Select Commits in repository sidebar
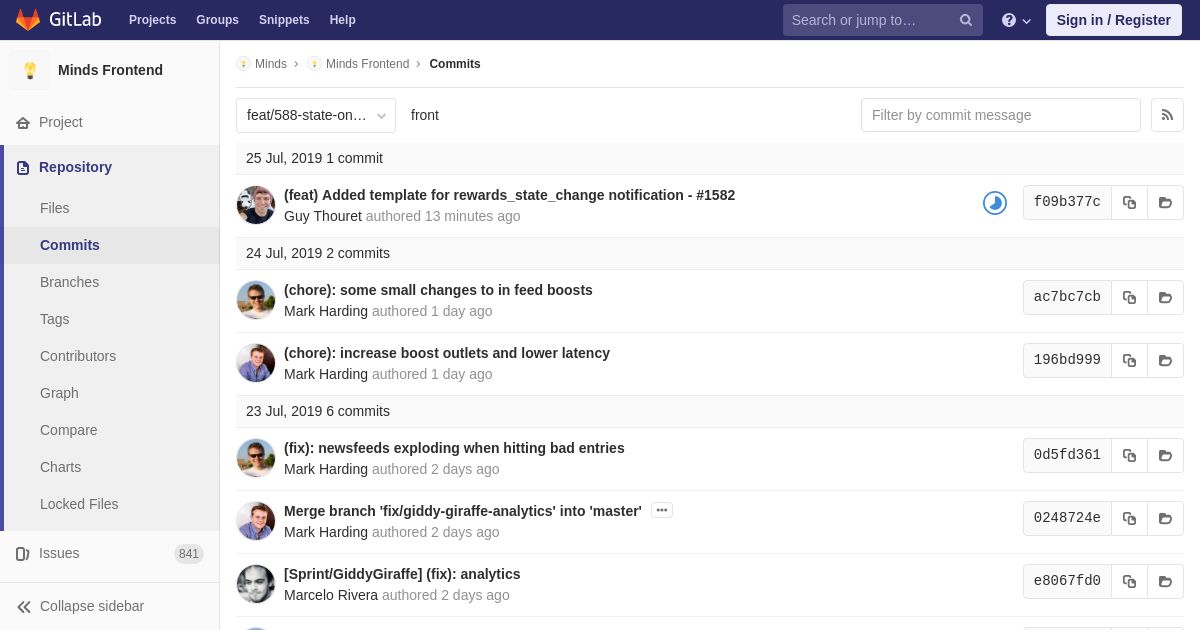 (70, 245)
